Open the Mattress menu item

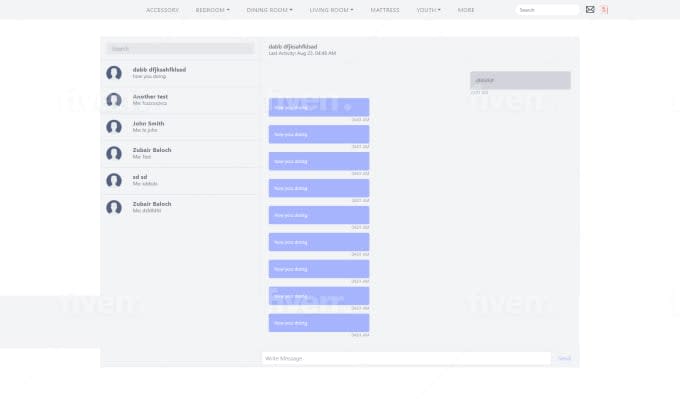[385, 10]
